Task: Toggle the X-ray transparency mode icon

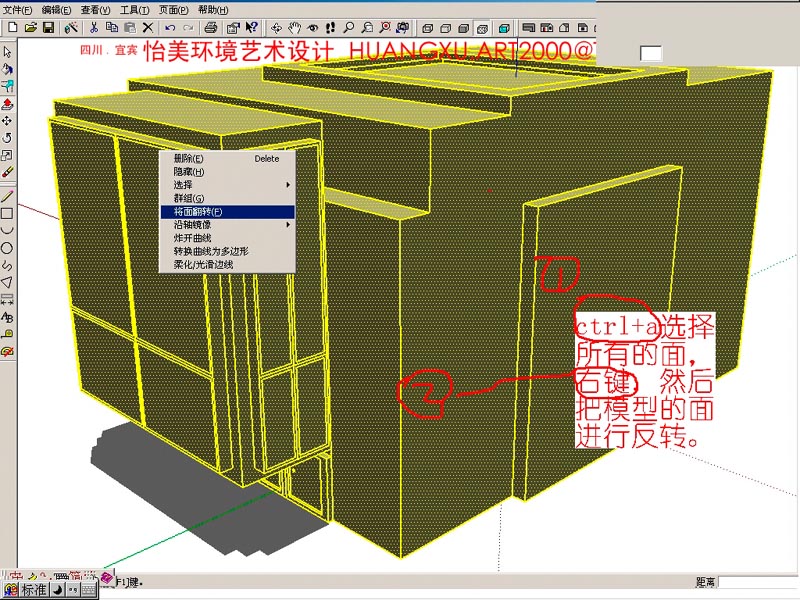Action: [x=504, y=28]
